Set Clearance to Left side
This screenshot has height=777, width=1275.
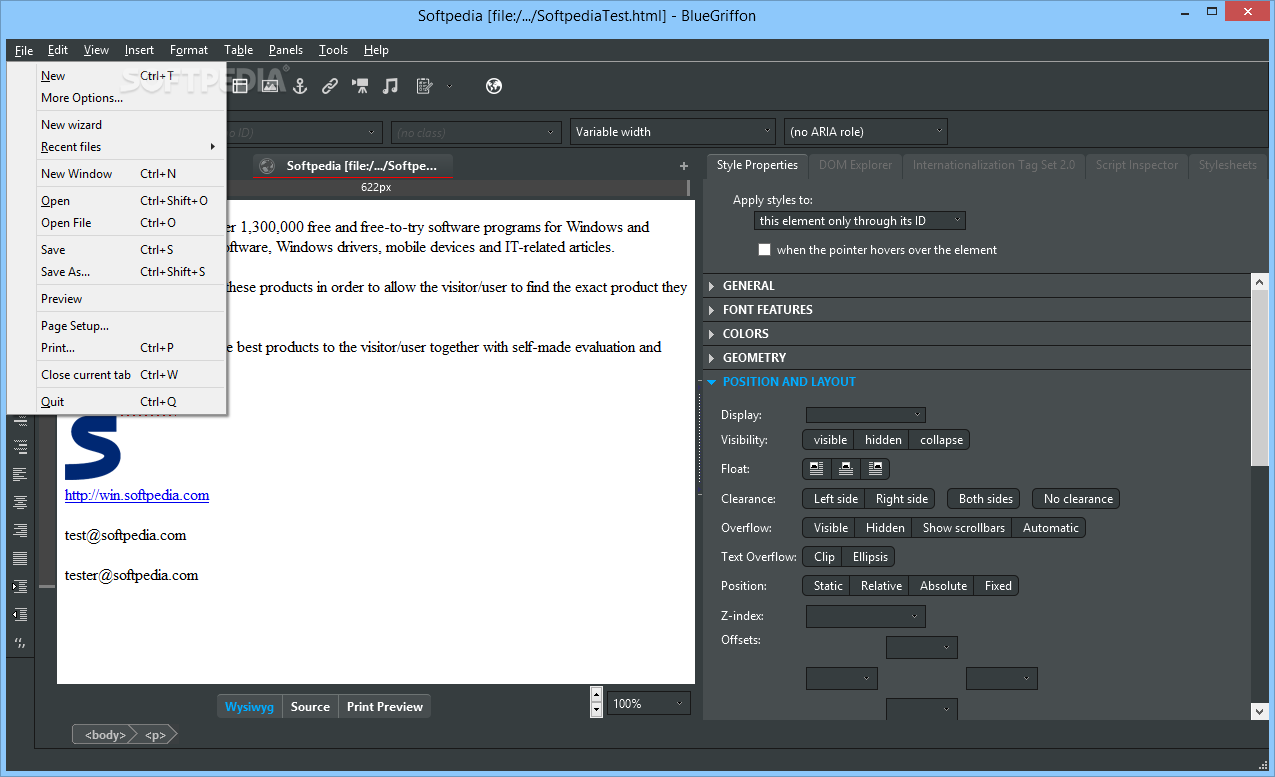tap(836, 499)
